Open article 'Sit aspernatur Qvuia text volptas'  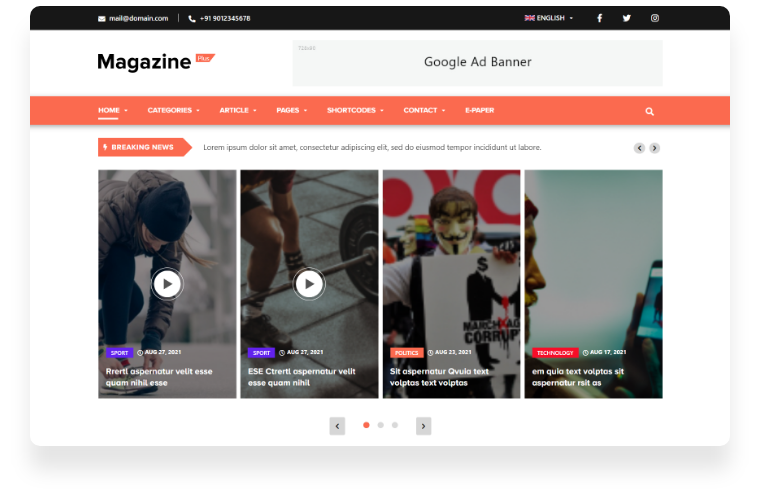(x=439, y=377)
